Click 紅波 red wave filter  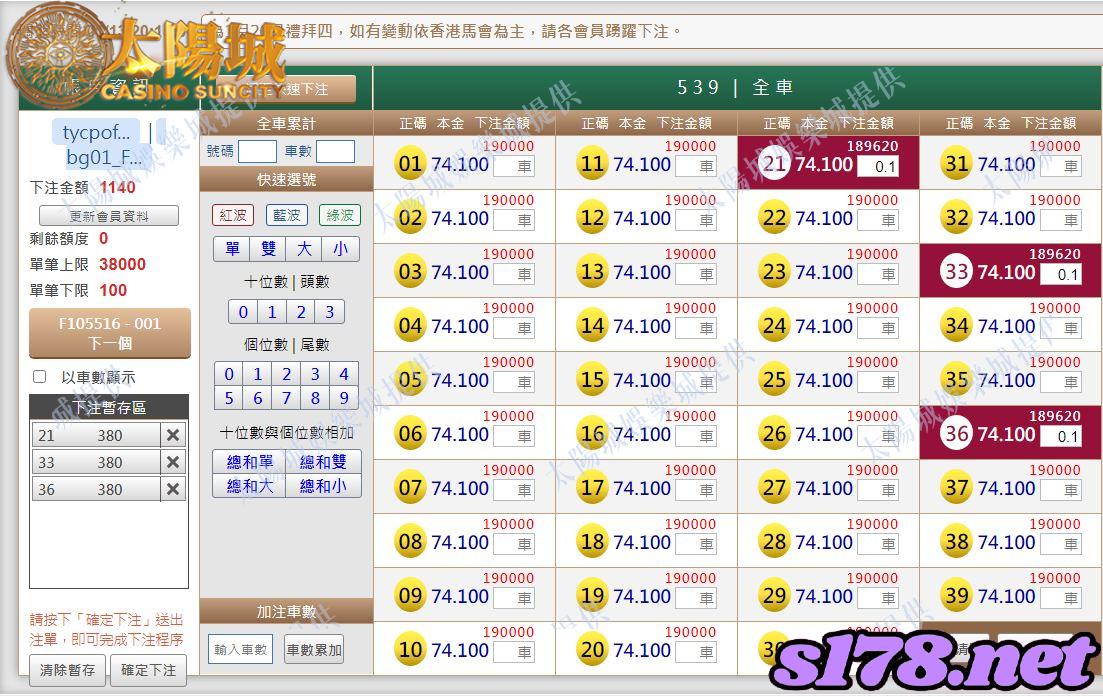pyautogui.click(x=233, y=215)
